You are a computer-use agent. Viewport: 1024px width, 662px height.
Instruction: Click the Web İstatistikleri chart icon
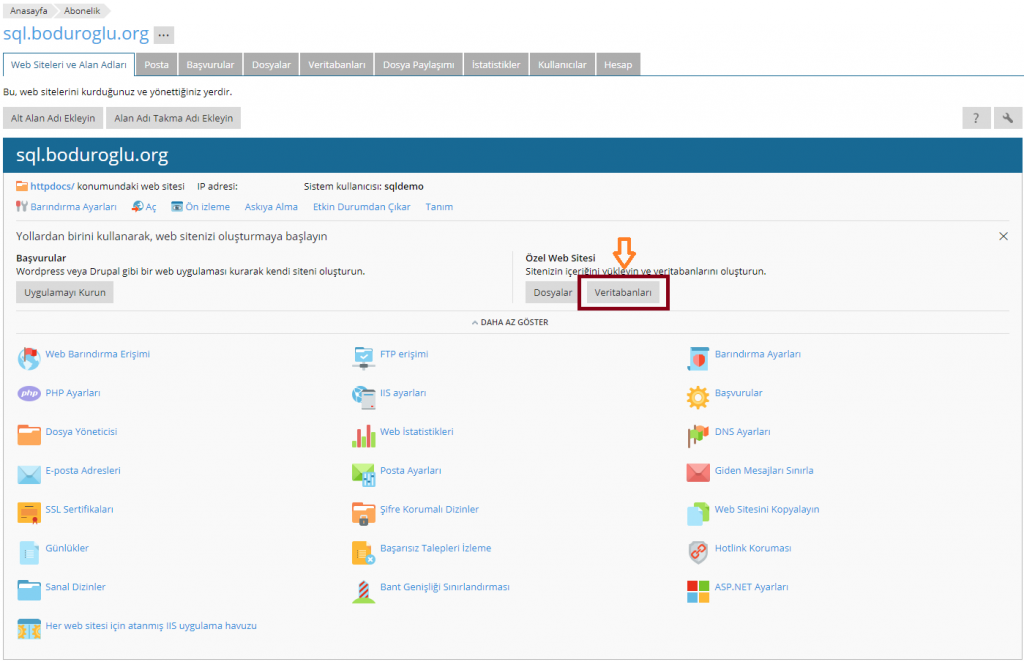pos(363,434)
